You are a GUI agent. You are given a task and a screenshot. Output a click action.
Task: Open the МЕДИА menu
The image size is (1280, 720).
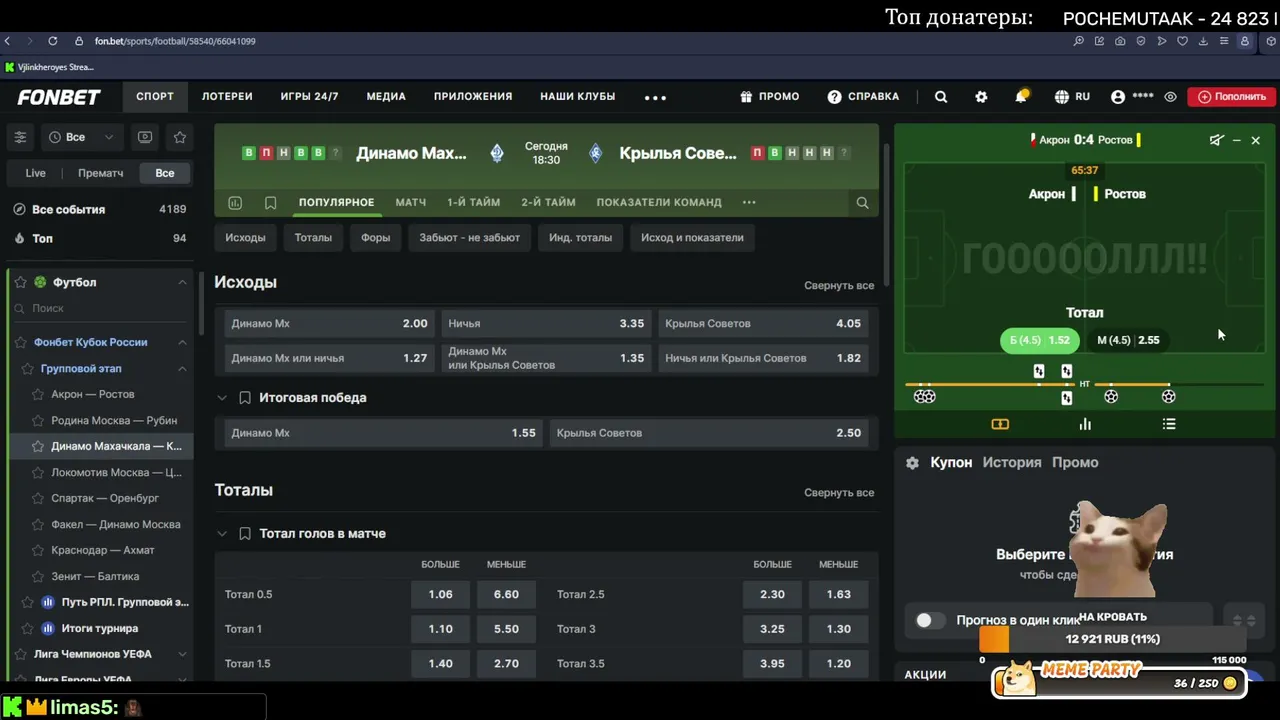[386, 97]
